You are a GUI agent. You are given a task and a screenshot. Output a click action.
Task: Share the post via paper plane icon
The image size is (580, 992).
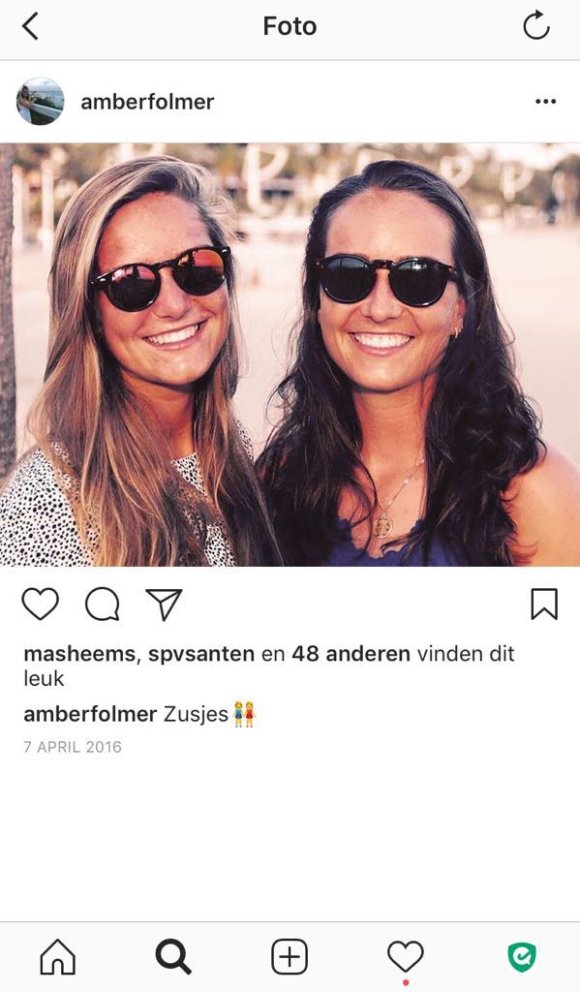[164, 604]
